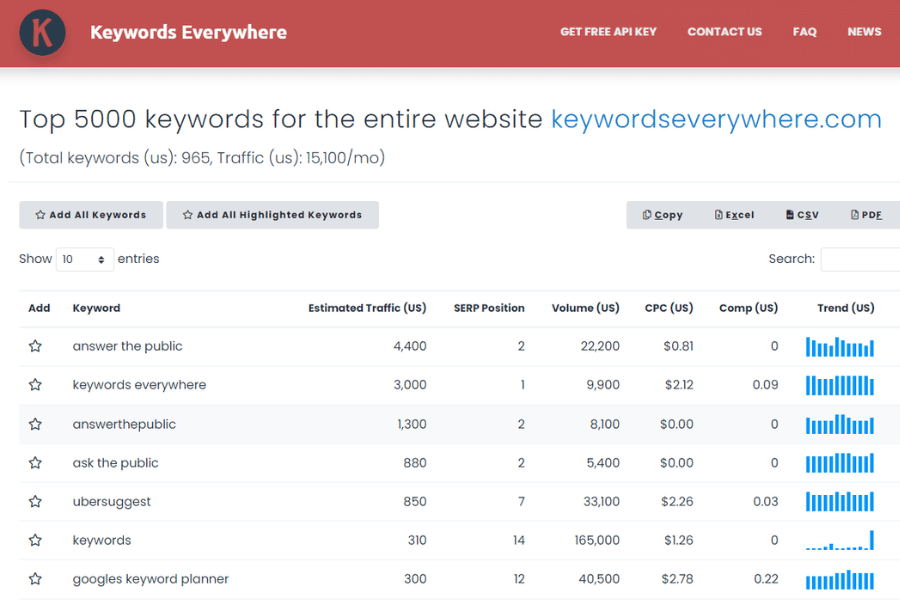Click the Keywords Everywhere logo icon
The width and height of the screenshot is (900, 600).
(x=42, y=32)
